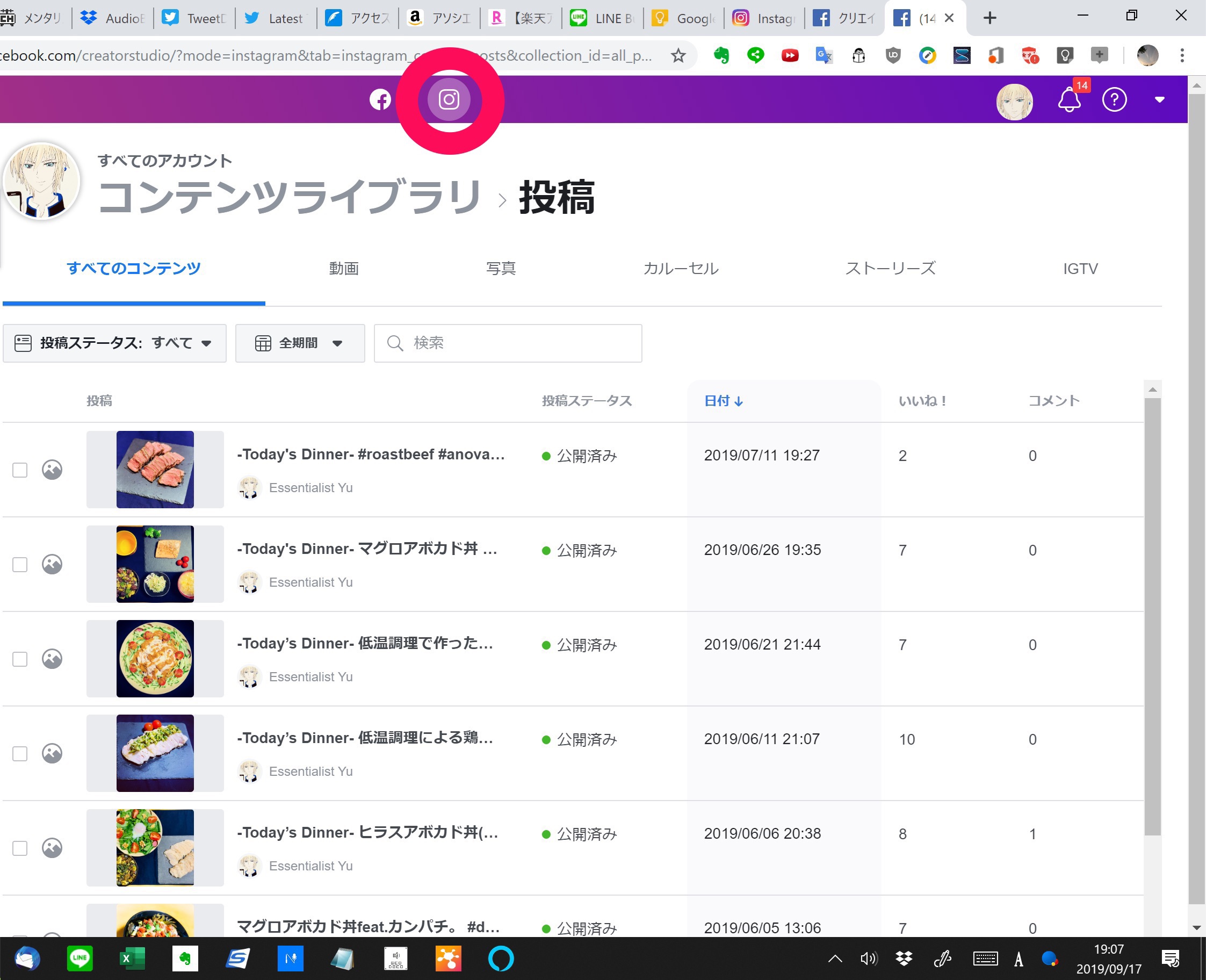Viewport: 1206px width, 980px height.
Task: Open the help question mark icon
Action: (1114, 100)
